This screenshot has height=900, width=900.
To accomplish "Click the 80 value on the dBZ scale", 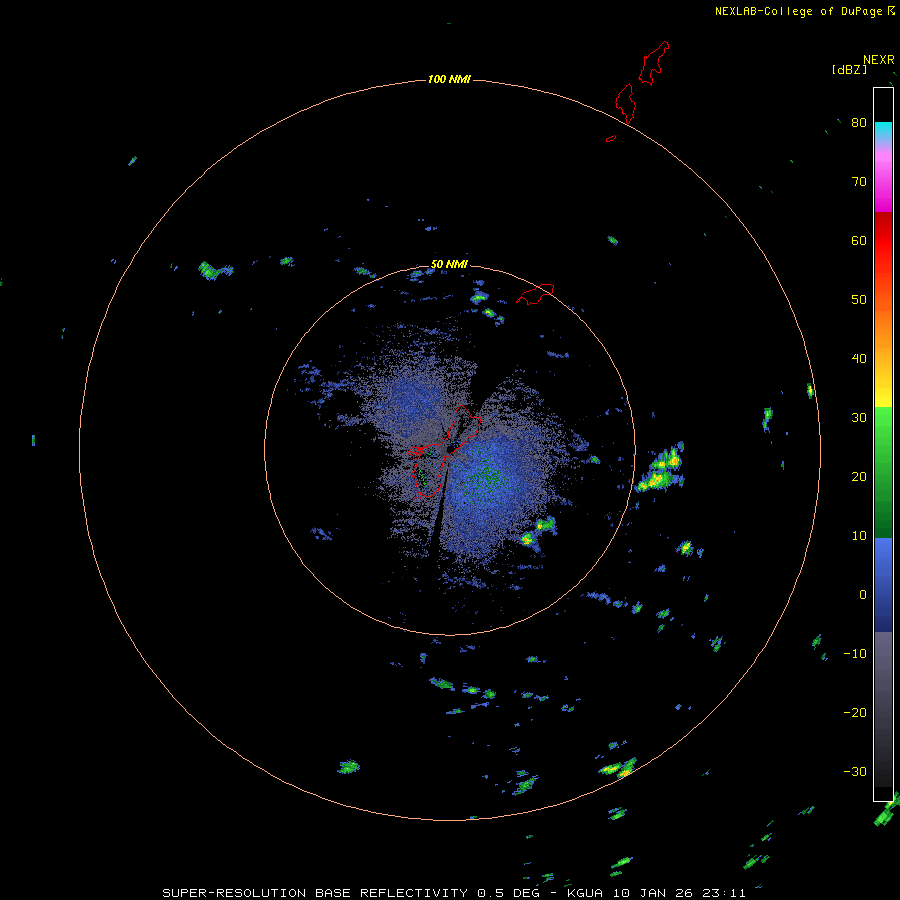I will pos(859,122).
